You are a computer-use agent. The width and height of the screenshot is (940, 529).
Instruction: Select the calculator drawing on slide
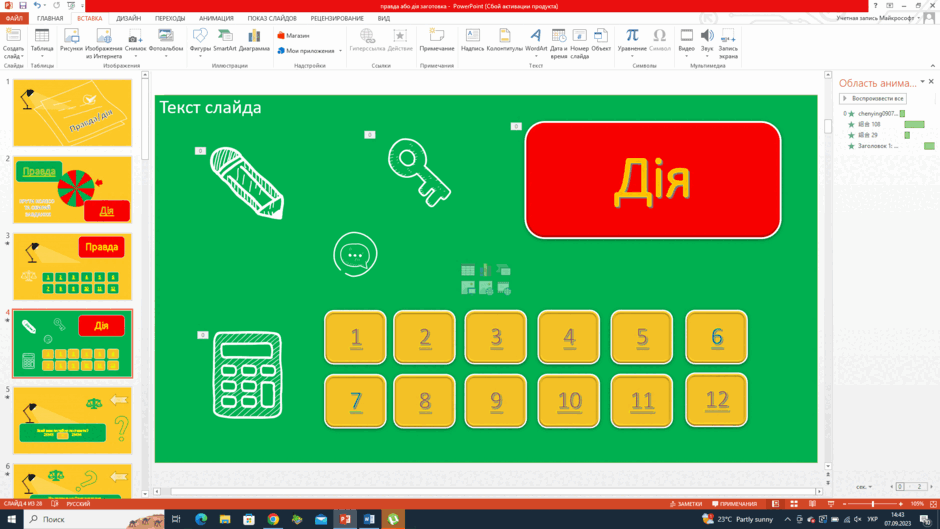247,374
